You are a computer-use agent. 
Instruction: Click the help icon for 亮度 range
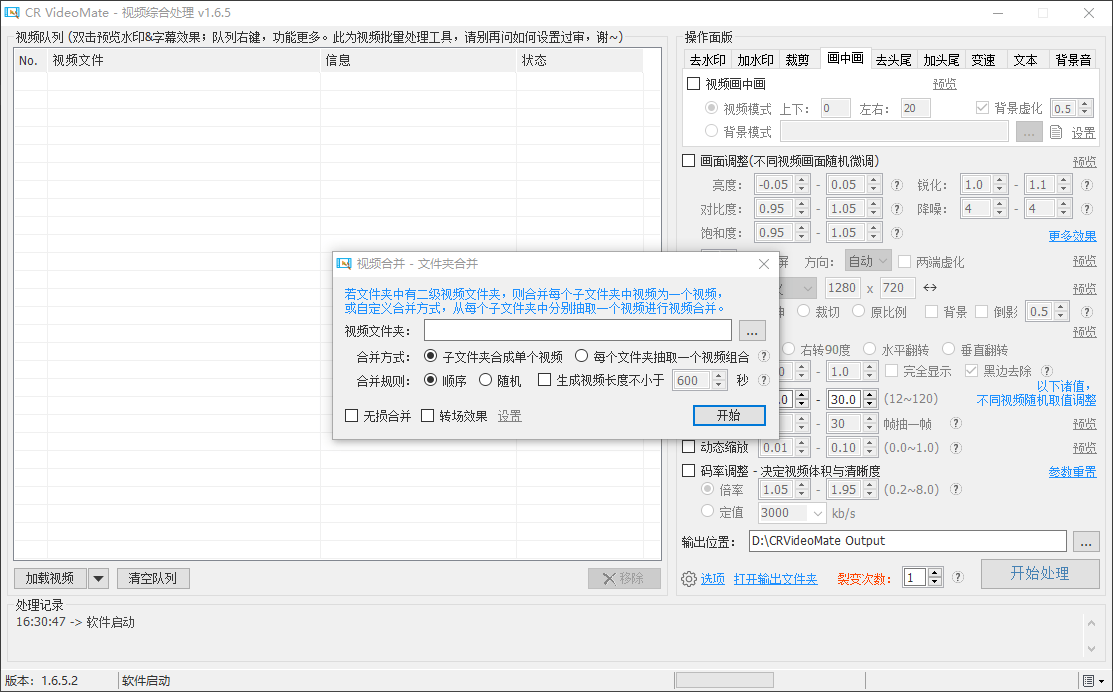point(897,185)
